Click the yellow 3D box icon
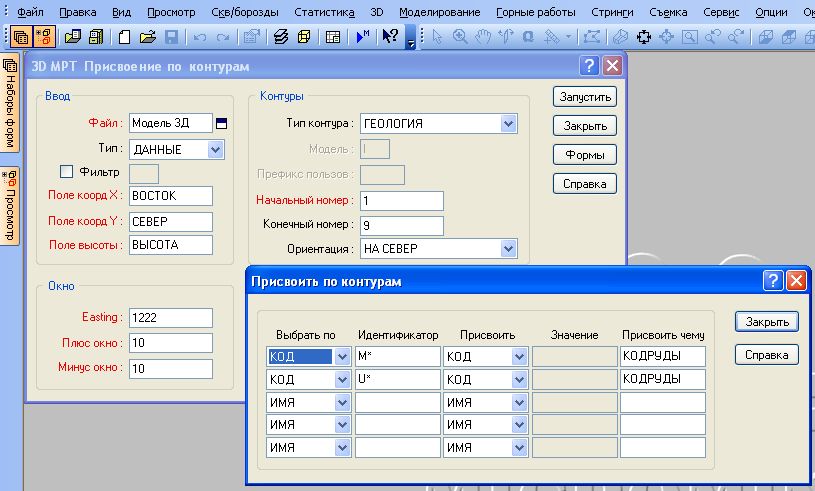Image resolution: width=815 pixels, height=491 pixels. pyautogui.click(x=304, y=37)
